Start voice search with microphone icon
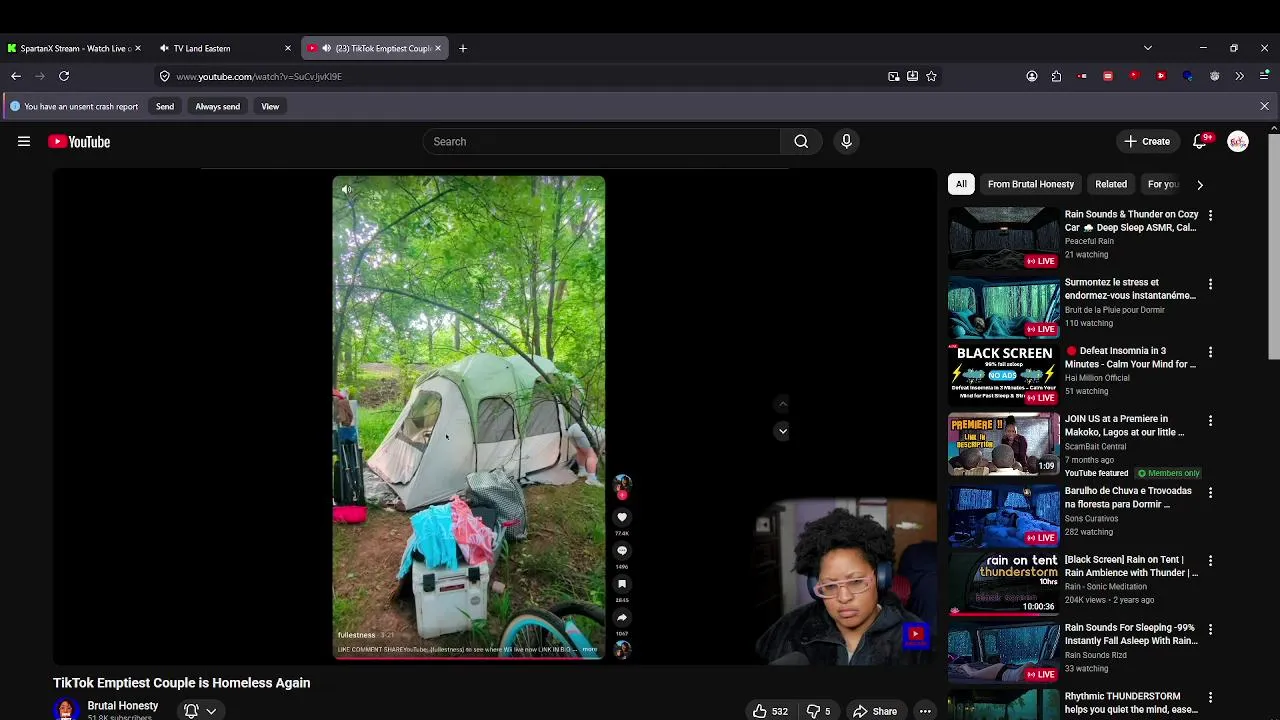Image resolution: width=1280 pixels, height=720 pixels. point(846,142)
